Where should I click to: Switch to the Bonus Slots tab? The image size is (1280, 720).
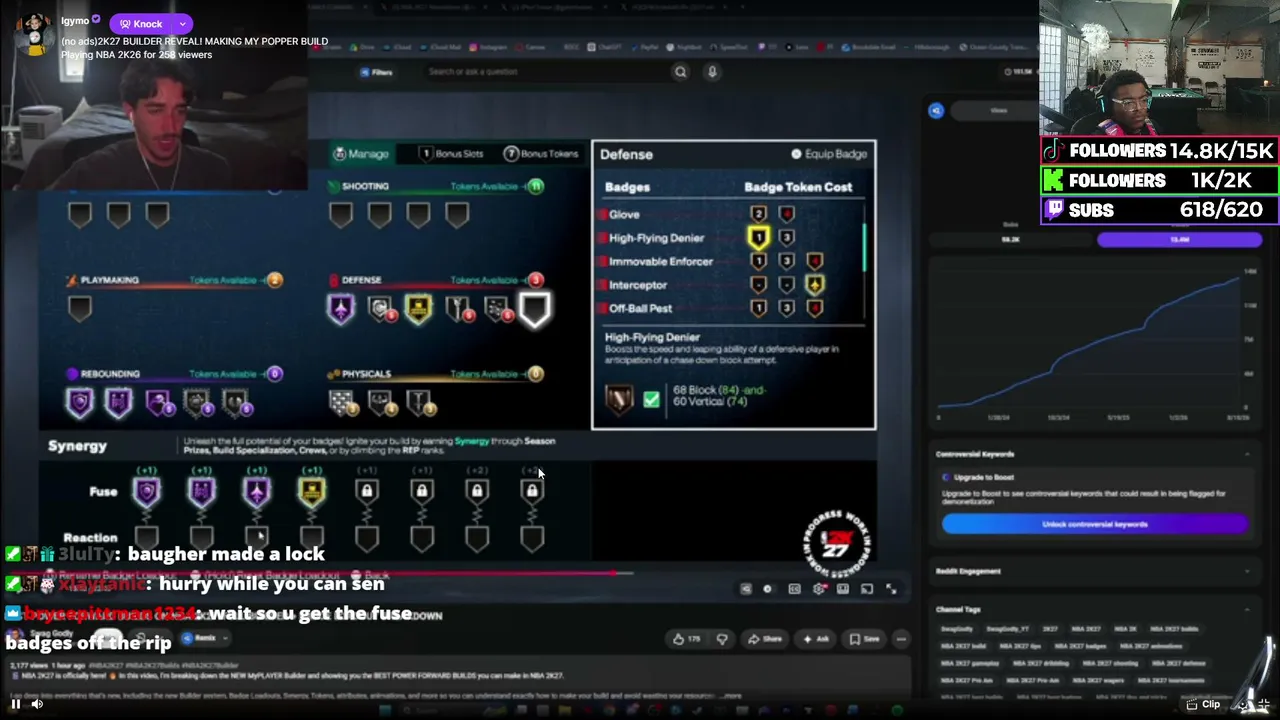pos(451,154)
